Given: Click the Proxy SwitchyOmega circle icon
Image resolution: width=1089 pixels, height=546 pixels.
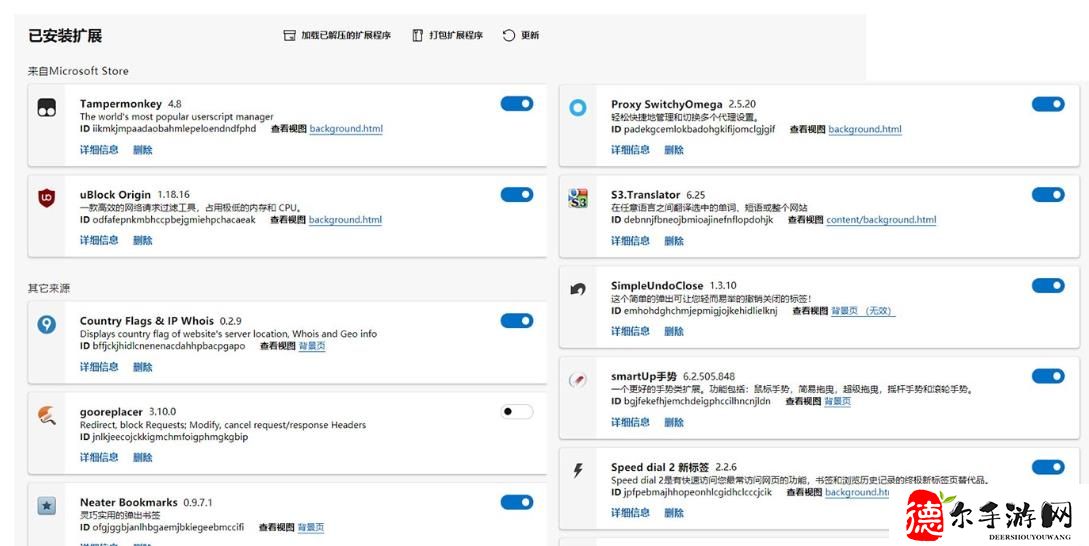Looking at the screenshot, I should pos(578,107).
